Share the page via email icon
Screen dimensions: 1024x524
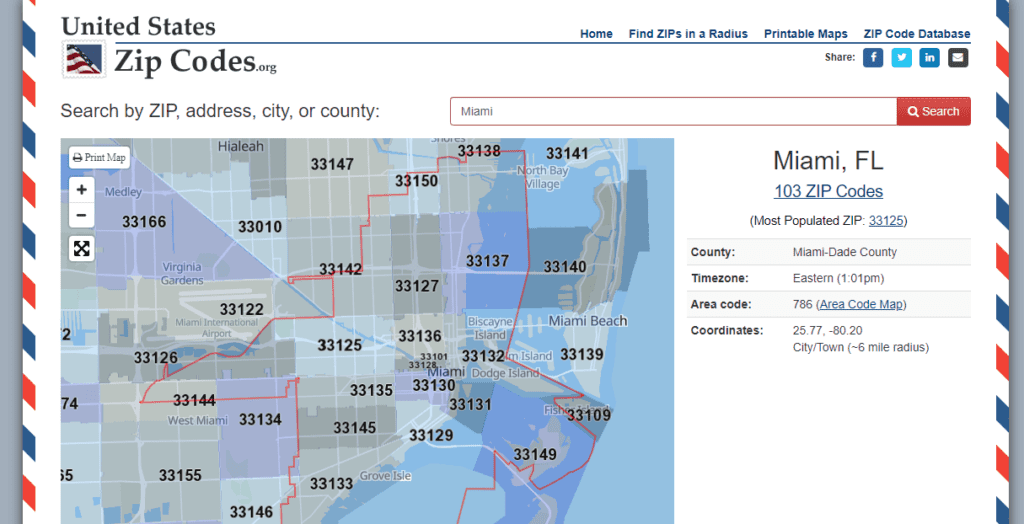[958, 58]
